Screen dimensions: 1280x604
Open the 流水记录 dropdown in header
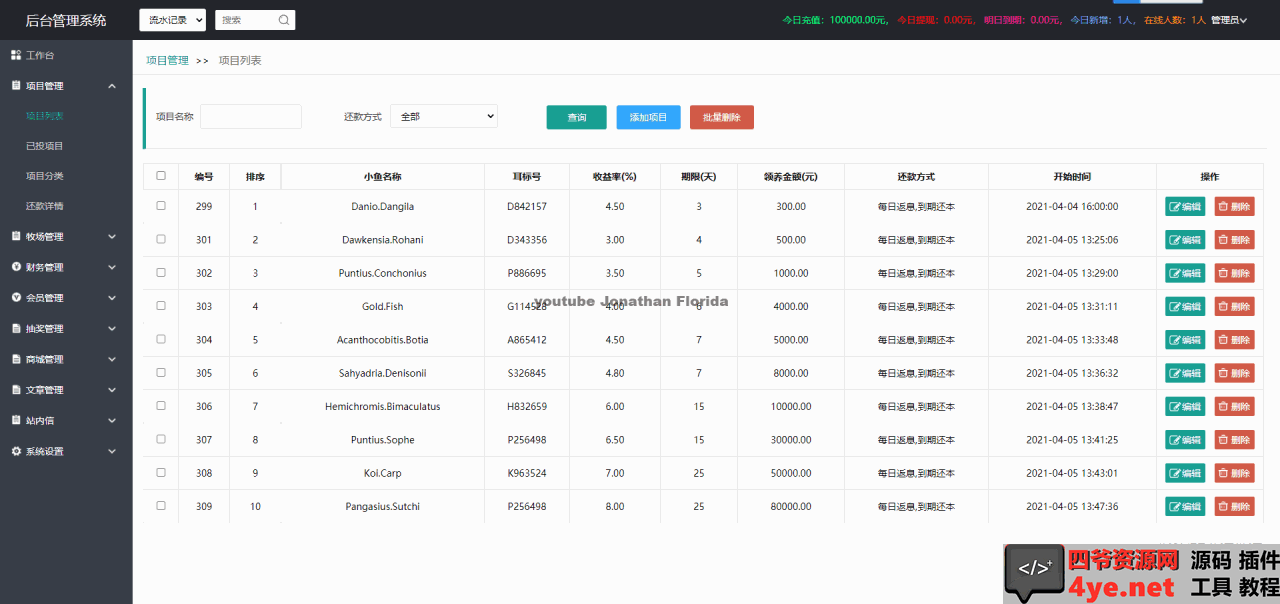coord(172,20)
